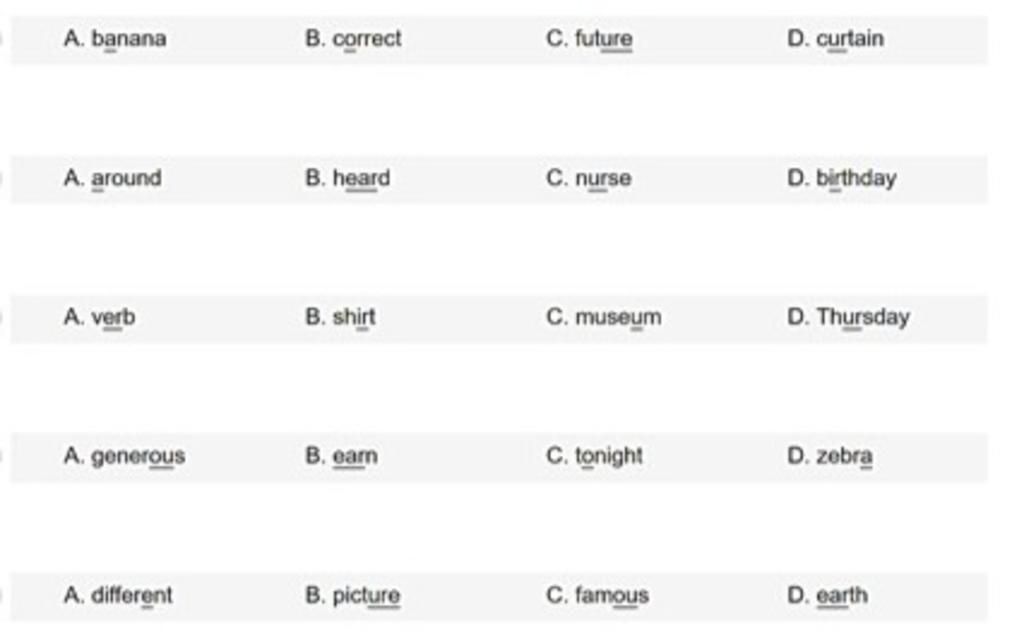
Task: Select answer A. around
Action: click(x=112, y=178)
